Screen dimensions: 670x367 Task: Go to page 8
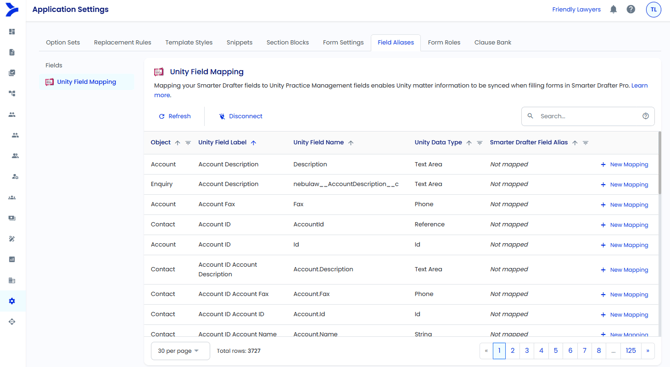599,351
